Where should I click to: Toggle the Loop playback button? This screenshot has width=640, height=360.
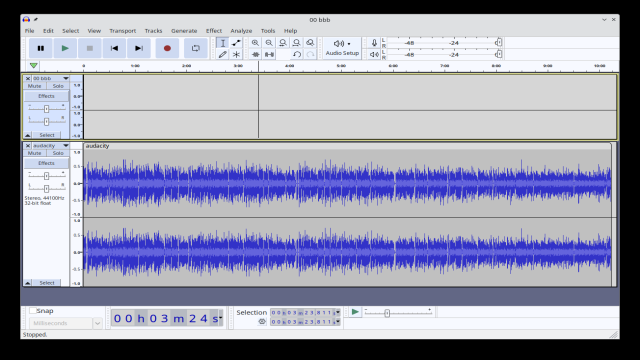point(196,48)
